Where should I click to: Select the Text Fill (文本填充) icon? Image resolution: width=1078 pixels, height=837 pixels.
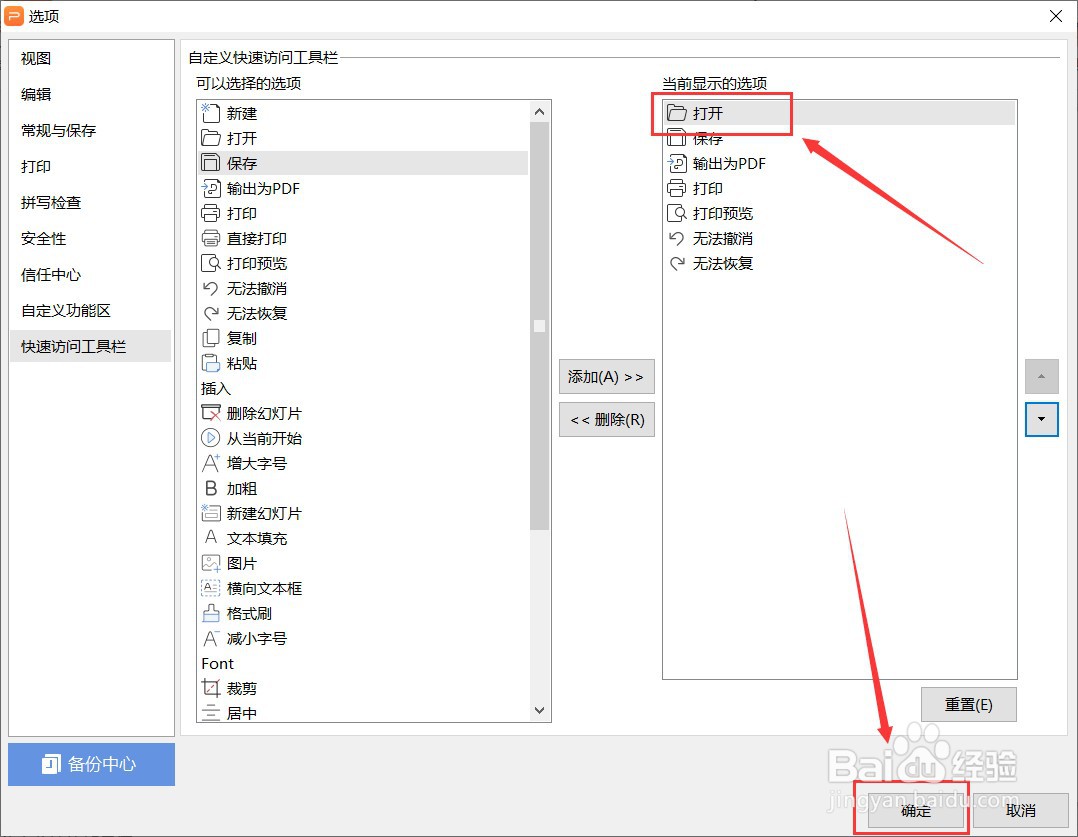pos(210,538)
